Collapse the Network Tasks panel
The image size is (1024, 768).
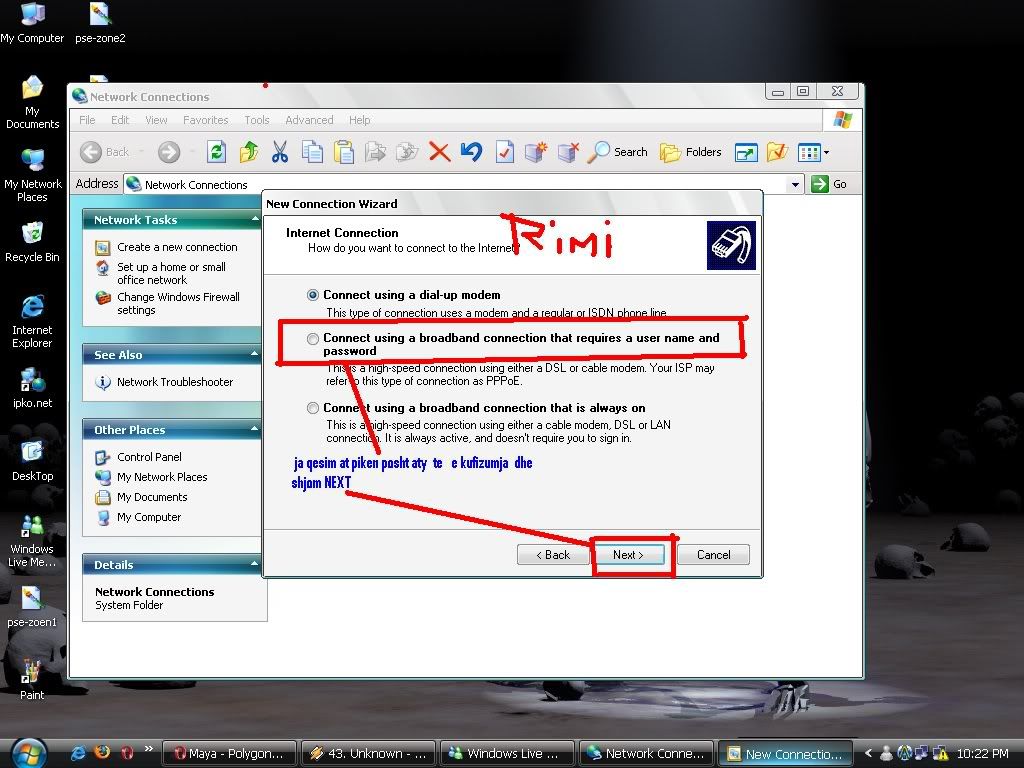[x=255, y=219]
